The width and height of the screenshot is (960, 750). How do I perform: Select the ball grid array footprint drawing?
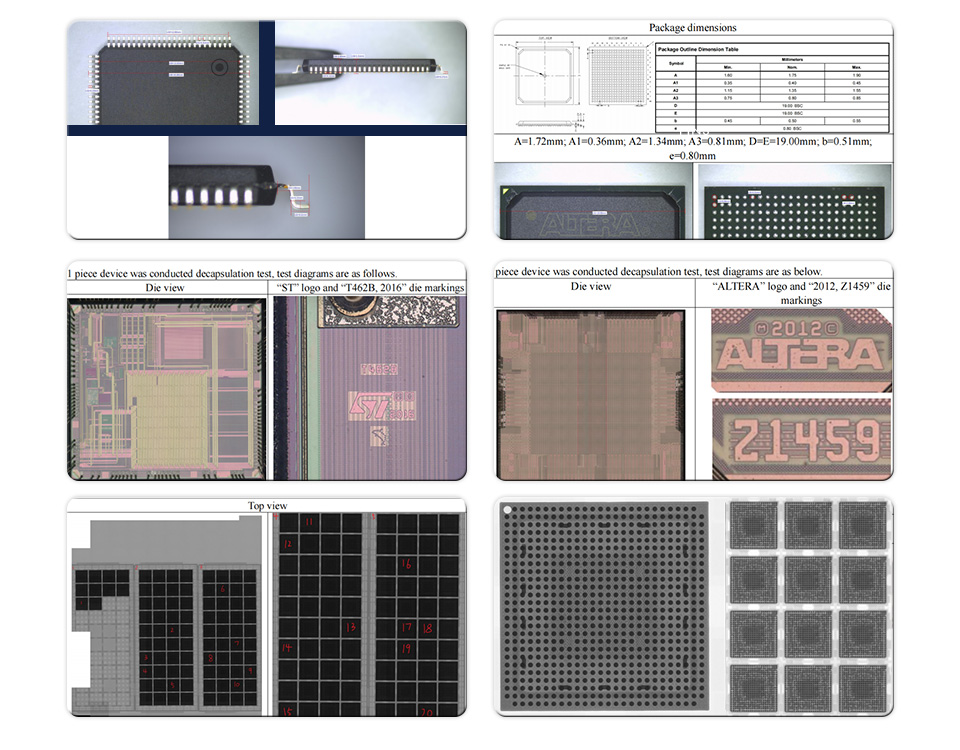click(x=618, y=75)
